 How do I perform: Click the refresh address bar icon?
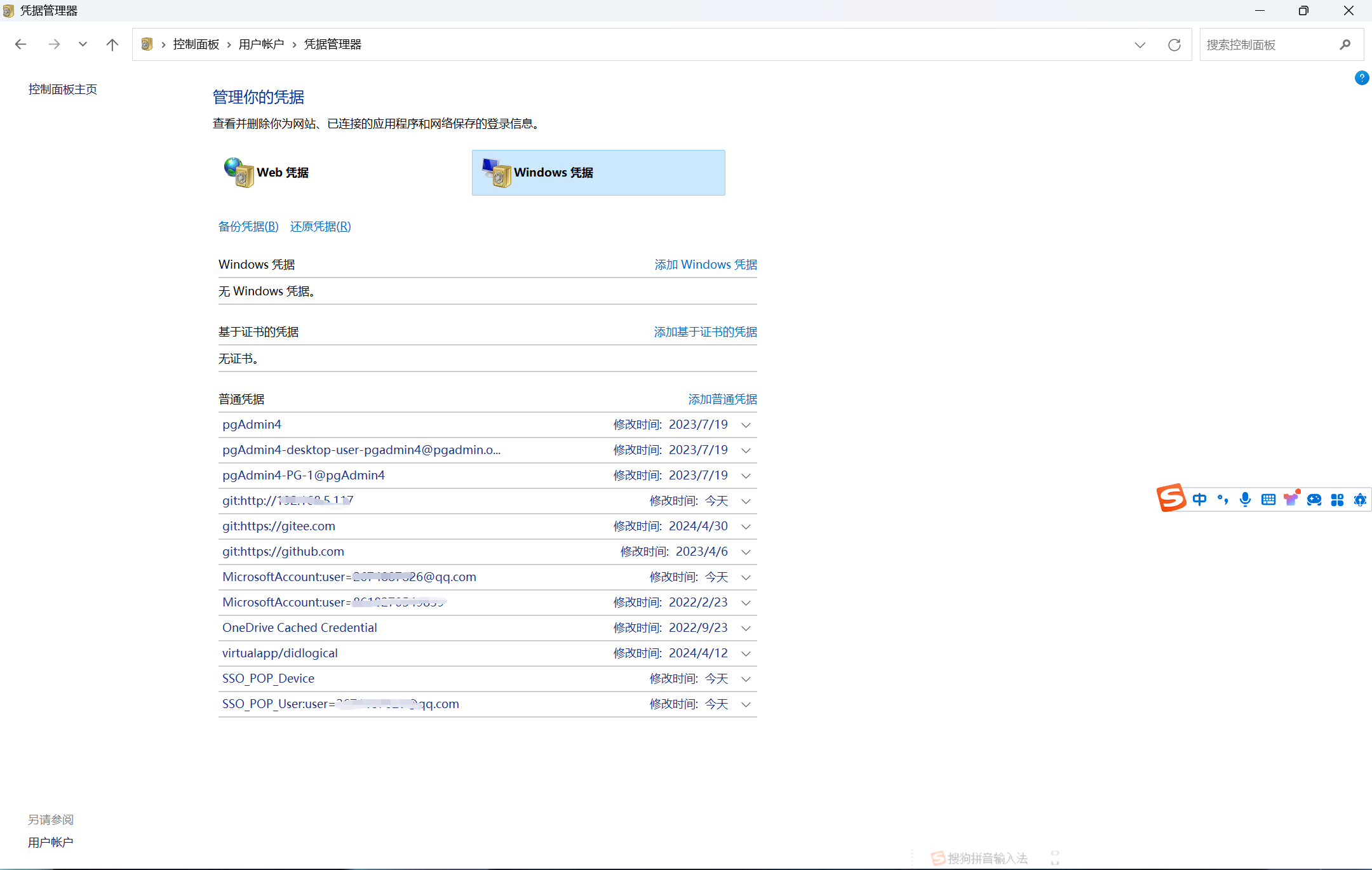tap(1174, 44)
